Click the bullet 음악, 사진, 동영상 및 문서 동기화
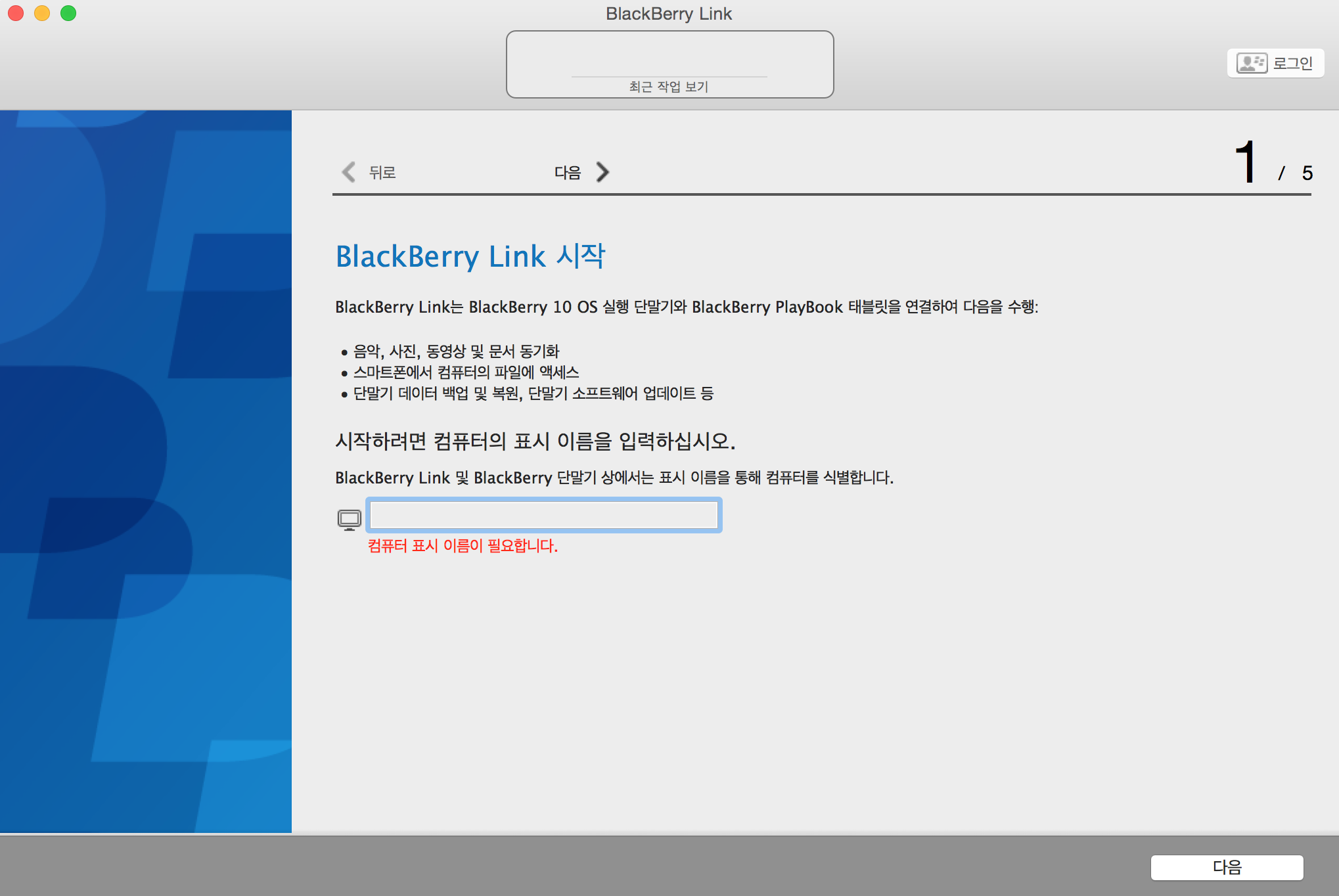 point(456,351)
